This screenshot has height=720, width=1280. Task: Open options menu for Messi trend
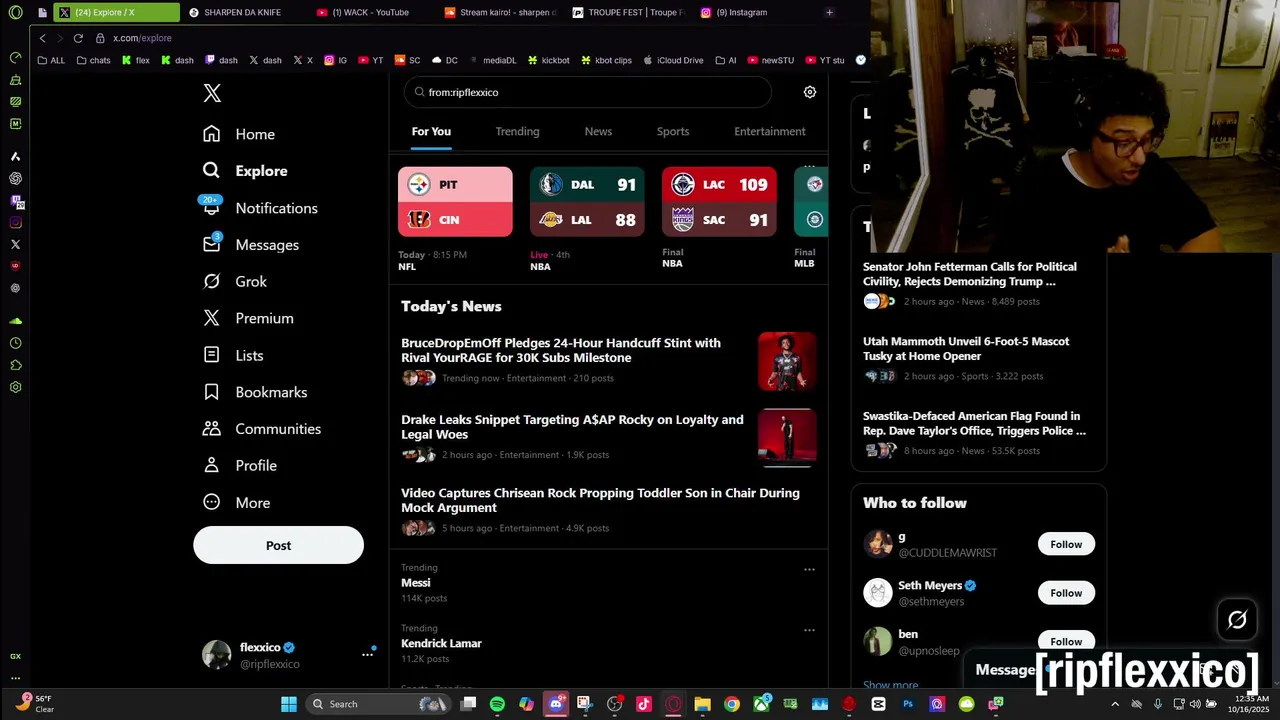[809, 570]
